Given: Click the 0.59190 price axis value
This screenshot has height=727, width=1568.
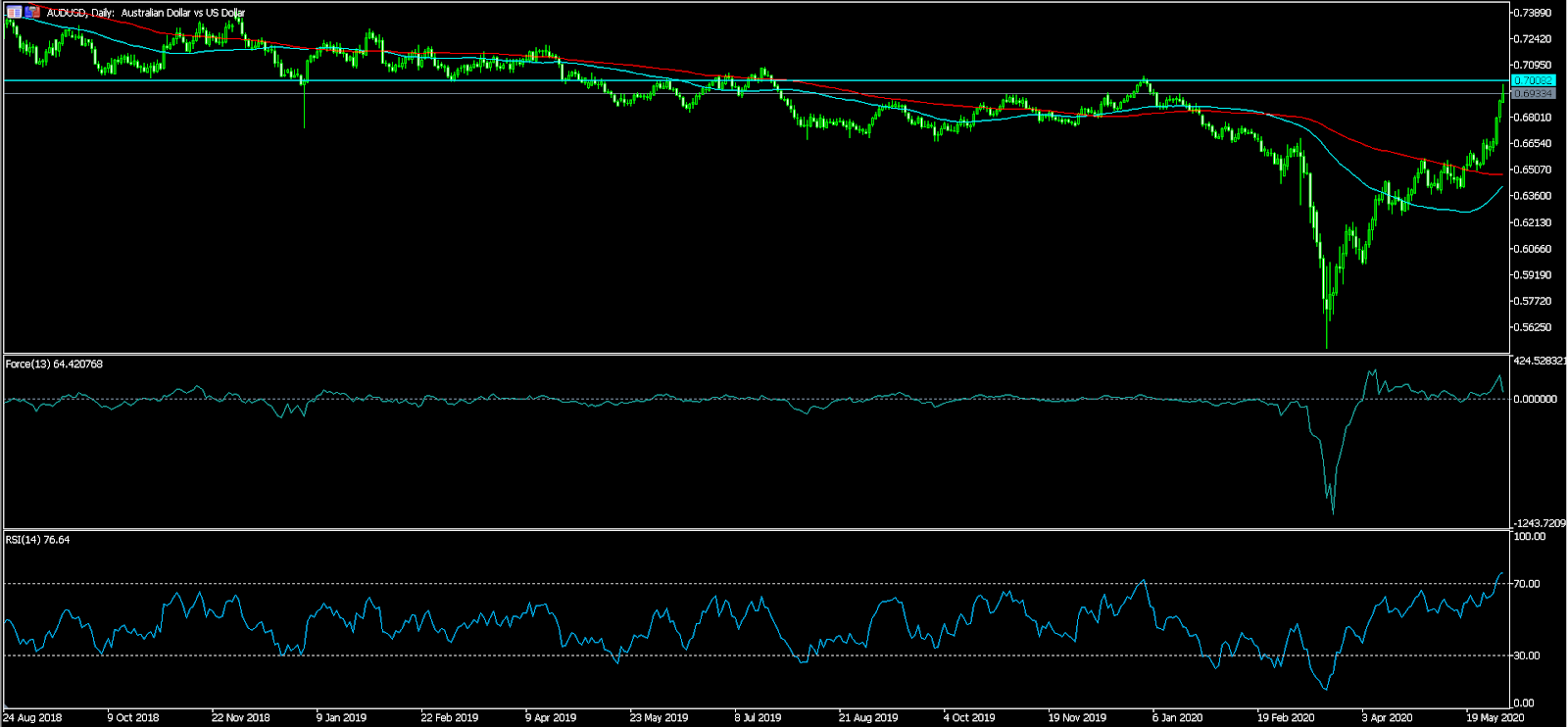Looking at the screenshot, I should tap(1533, 275).
